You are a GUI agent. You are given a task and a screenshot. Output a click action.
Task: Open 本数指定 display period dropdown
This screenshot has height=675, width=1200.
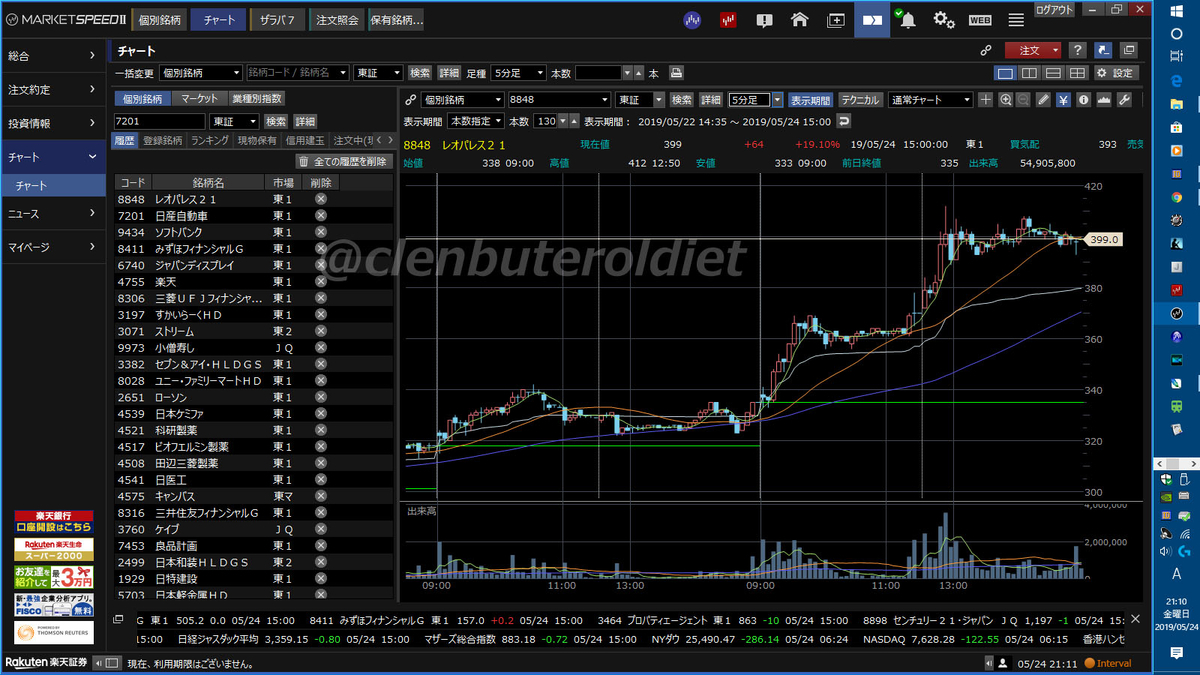476,121
